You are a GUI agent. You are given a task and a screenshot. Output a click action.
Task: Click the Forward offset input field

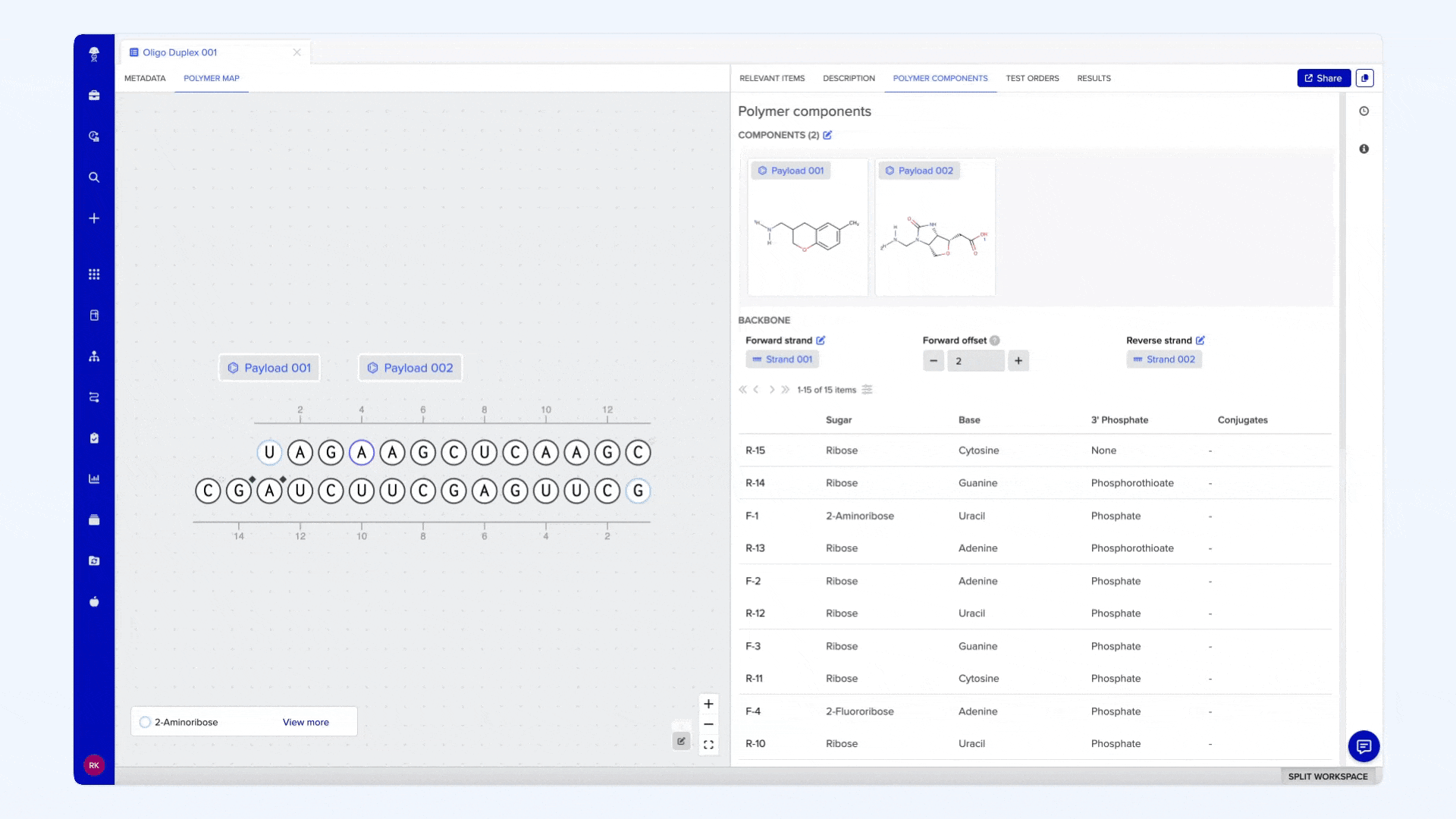tap(976, 361)
